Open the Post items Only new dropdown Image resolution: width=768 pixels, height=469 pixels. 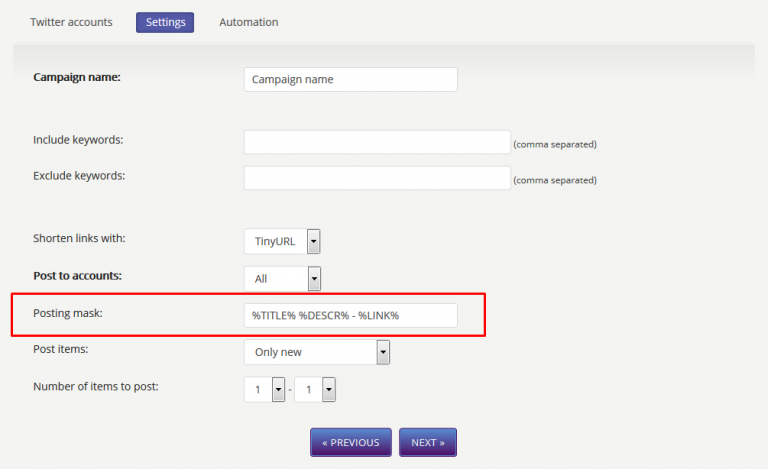pos(317,352)
